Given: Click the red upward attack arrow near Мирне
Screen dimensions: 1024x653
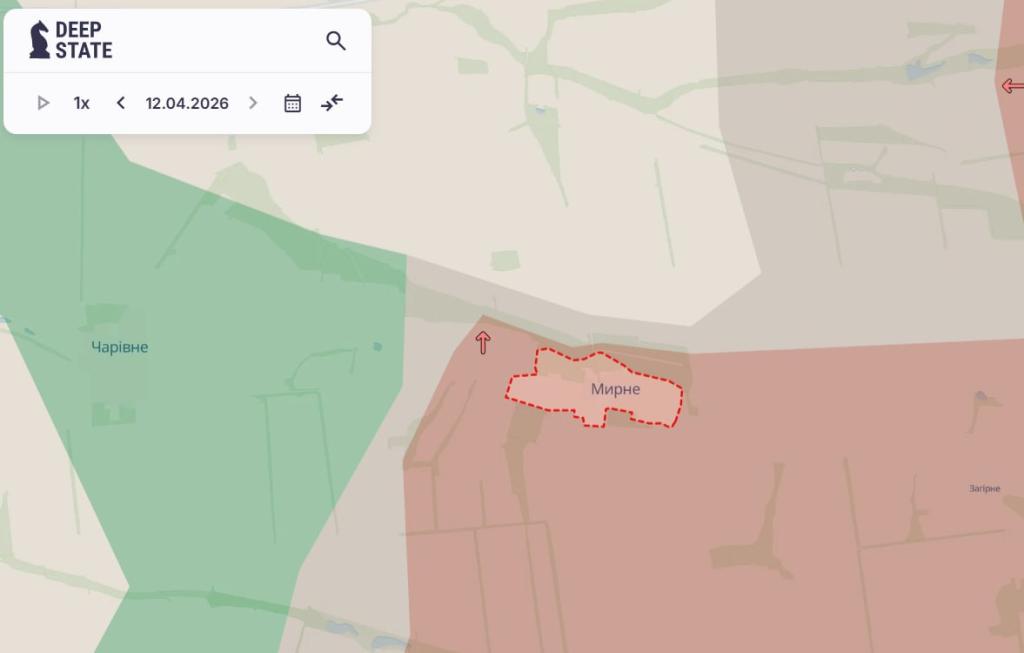Looking at the screenshot, I should tap(483, 343).
